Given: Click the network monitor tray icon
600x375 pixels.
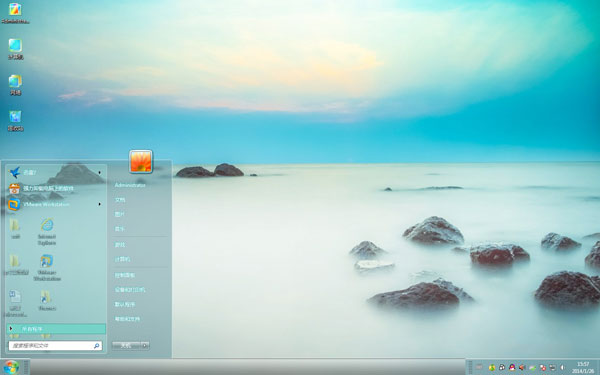Looking at the screenshot, I should (x=553, y=368).
